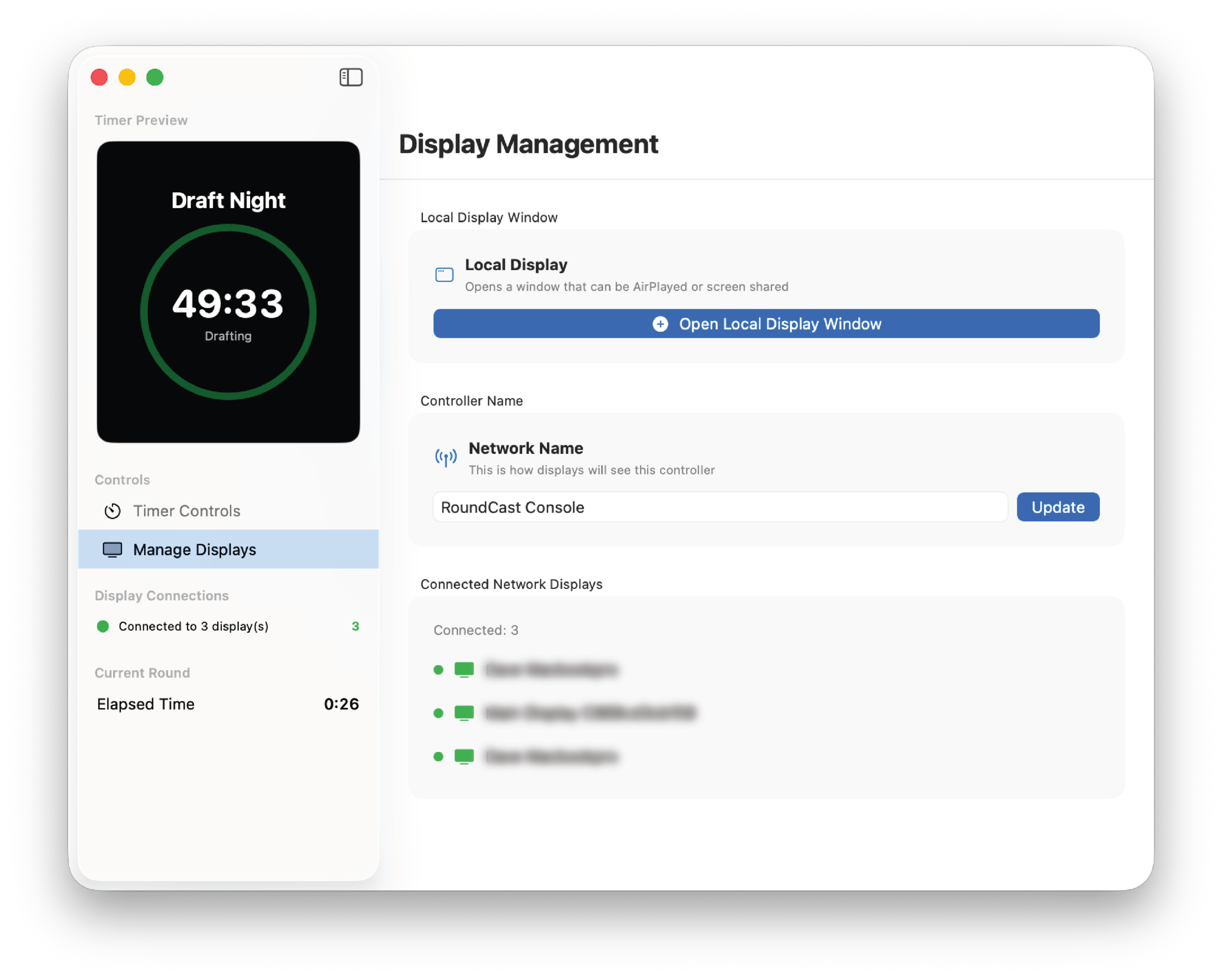Click the third connected display's monitor icon
1222x980 pixels.
coord(464,757)
